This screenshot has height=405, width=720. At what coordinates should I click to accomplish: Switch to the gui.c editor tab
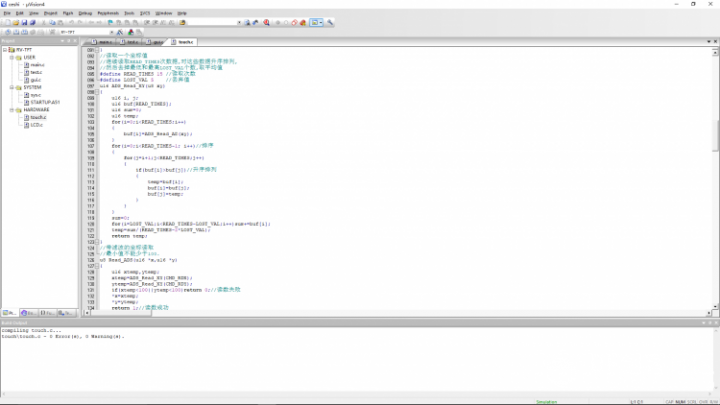tap(155, 42)
